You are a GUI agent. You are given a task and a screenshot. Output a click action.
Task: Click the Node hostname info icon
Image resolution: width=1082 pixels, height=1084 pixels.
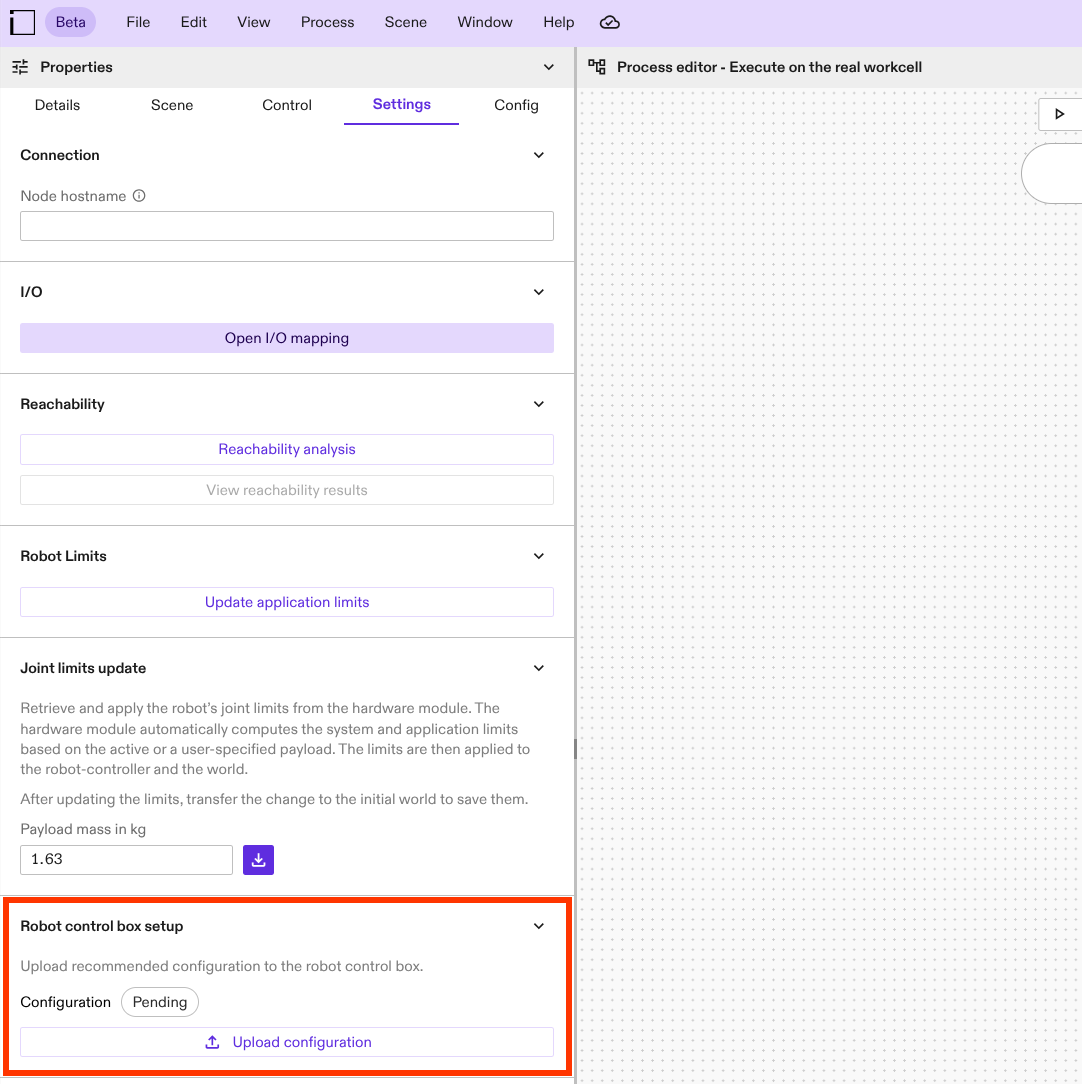(139, 196)
